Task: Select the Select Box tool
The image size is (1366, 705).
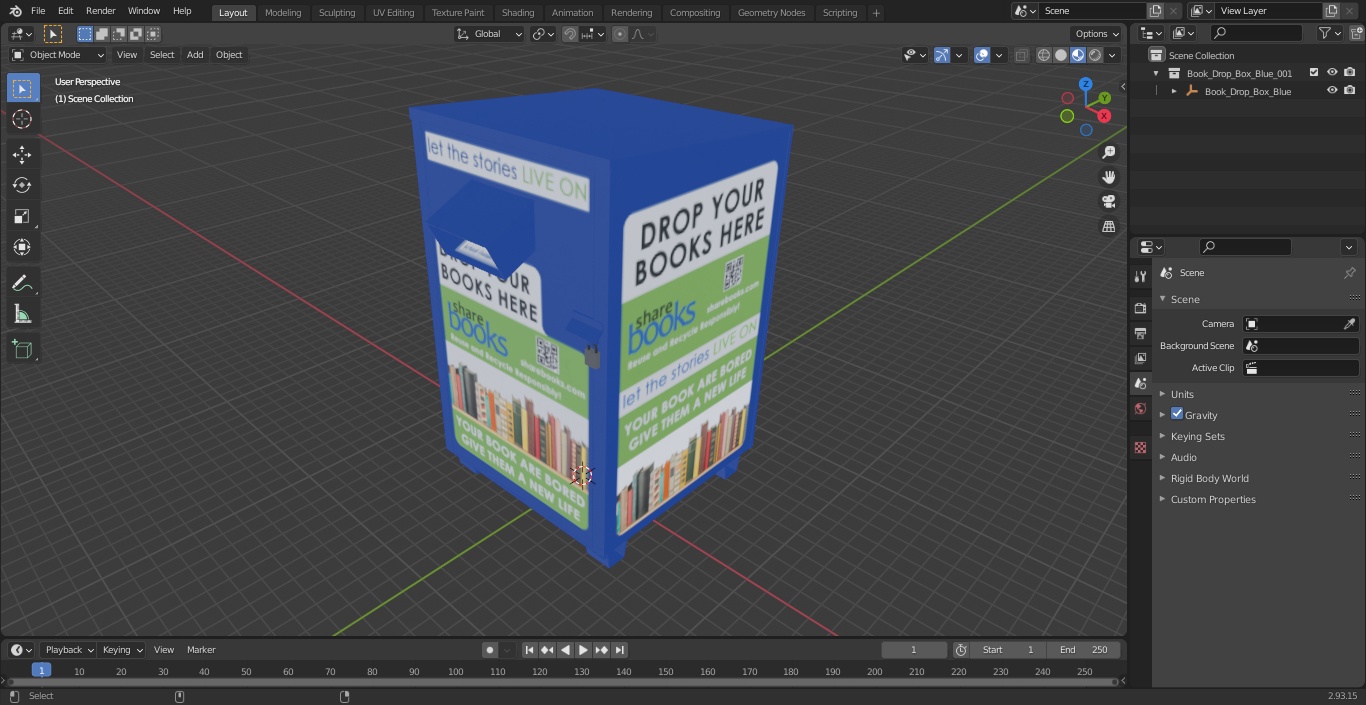Action: pos(22,88)
